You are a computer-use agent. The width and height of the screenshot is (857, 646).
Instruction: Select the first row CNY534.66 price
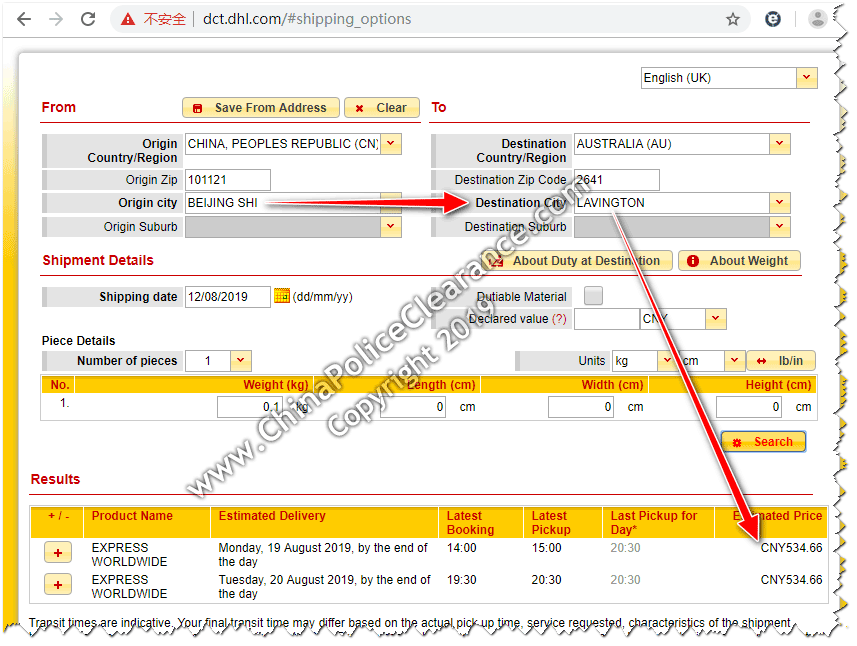click(791, 548)
